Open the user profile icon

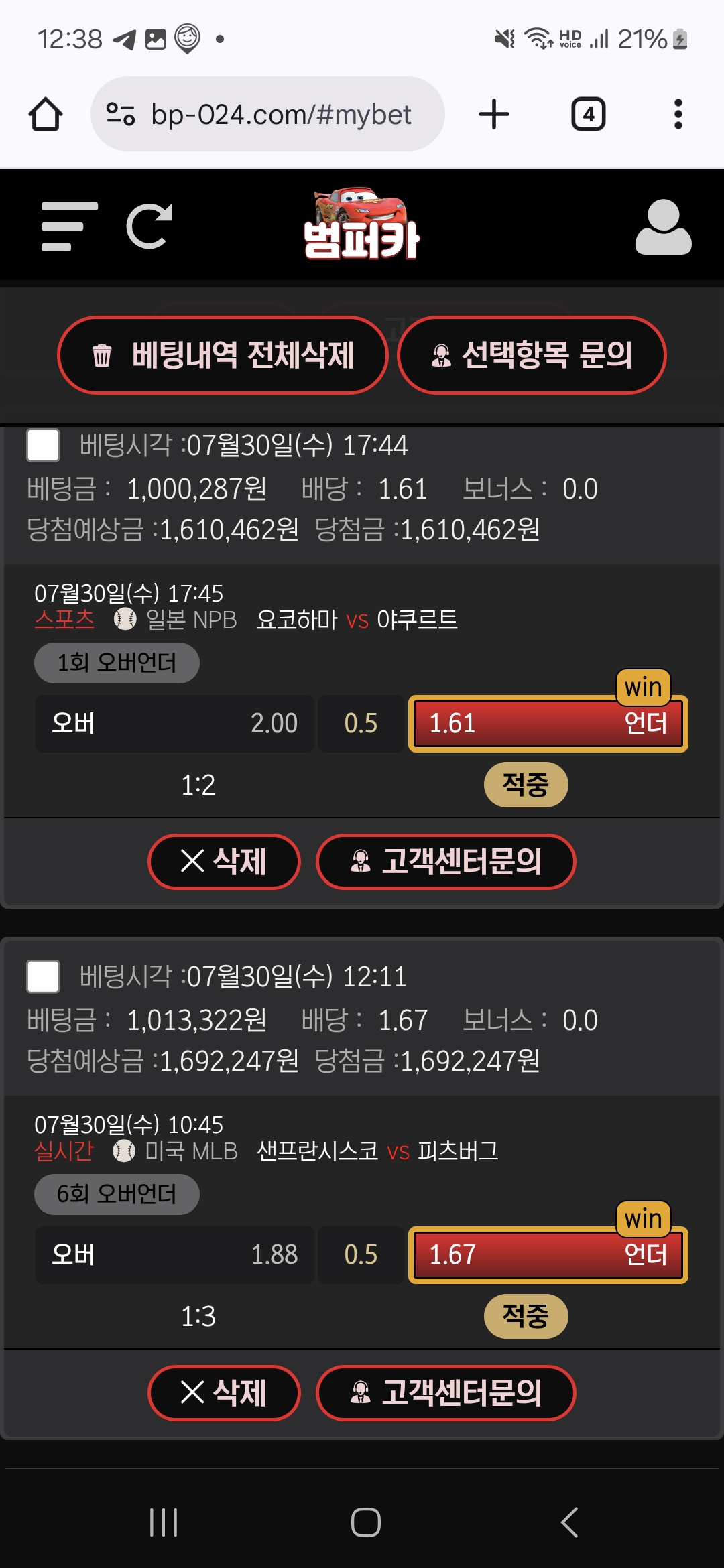pos(663,227)
